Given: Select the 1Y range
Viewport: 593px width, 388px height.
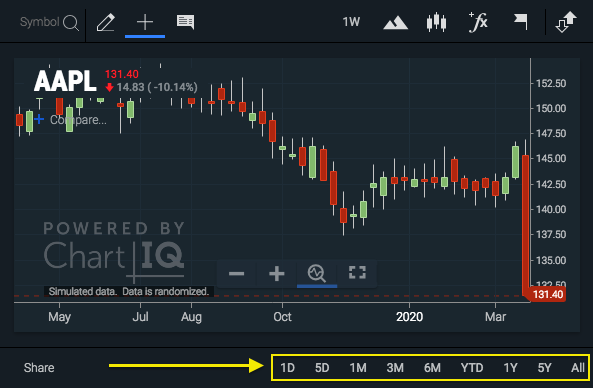Looking at the screenshot, I should pyautogui.click(x=510, y=368).
